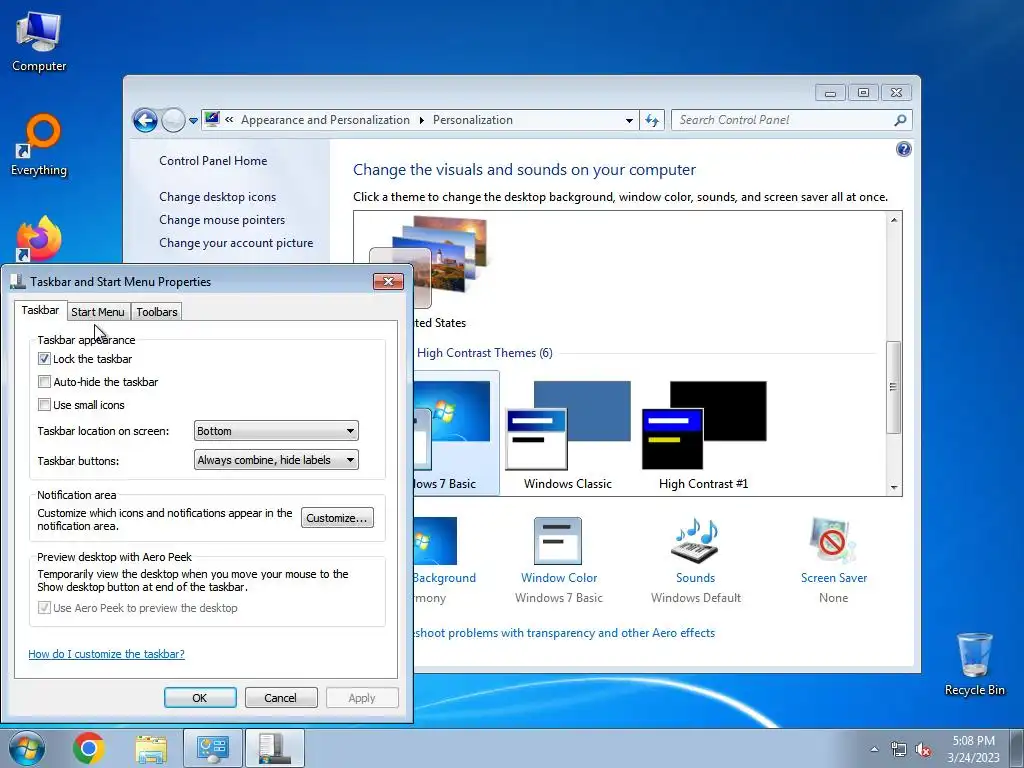Open Taskbar buttons combine dropdown
Screen dimensions: 1024x768
click(276, 460)
